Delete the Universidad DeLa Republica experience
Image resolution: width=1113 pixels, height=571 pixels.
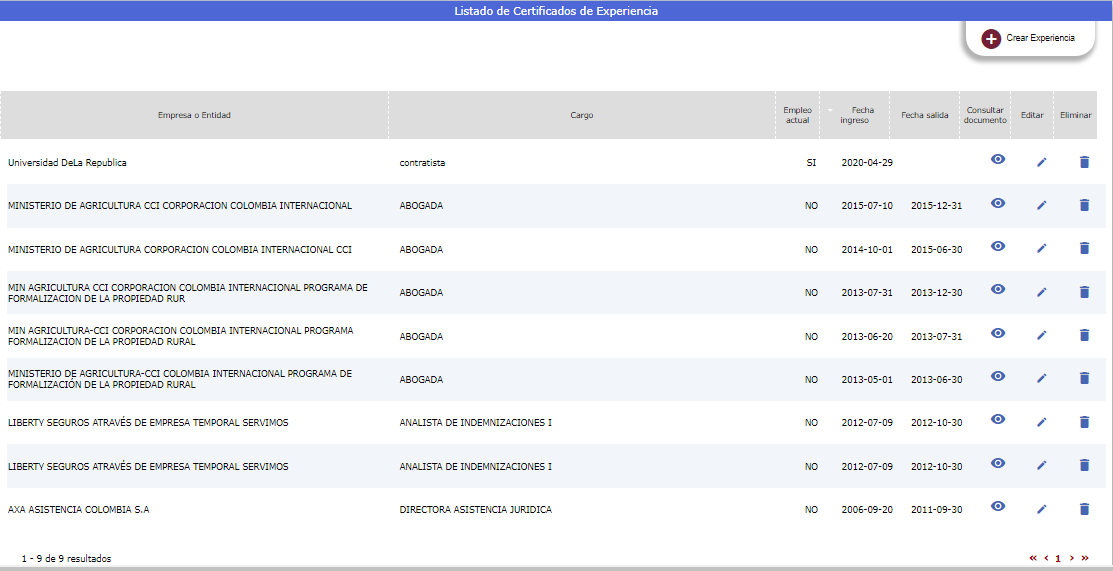pyautogui.click(x=1084, y=162)
